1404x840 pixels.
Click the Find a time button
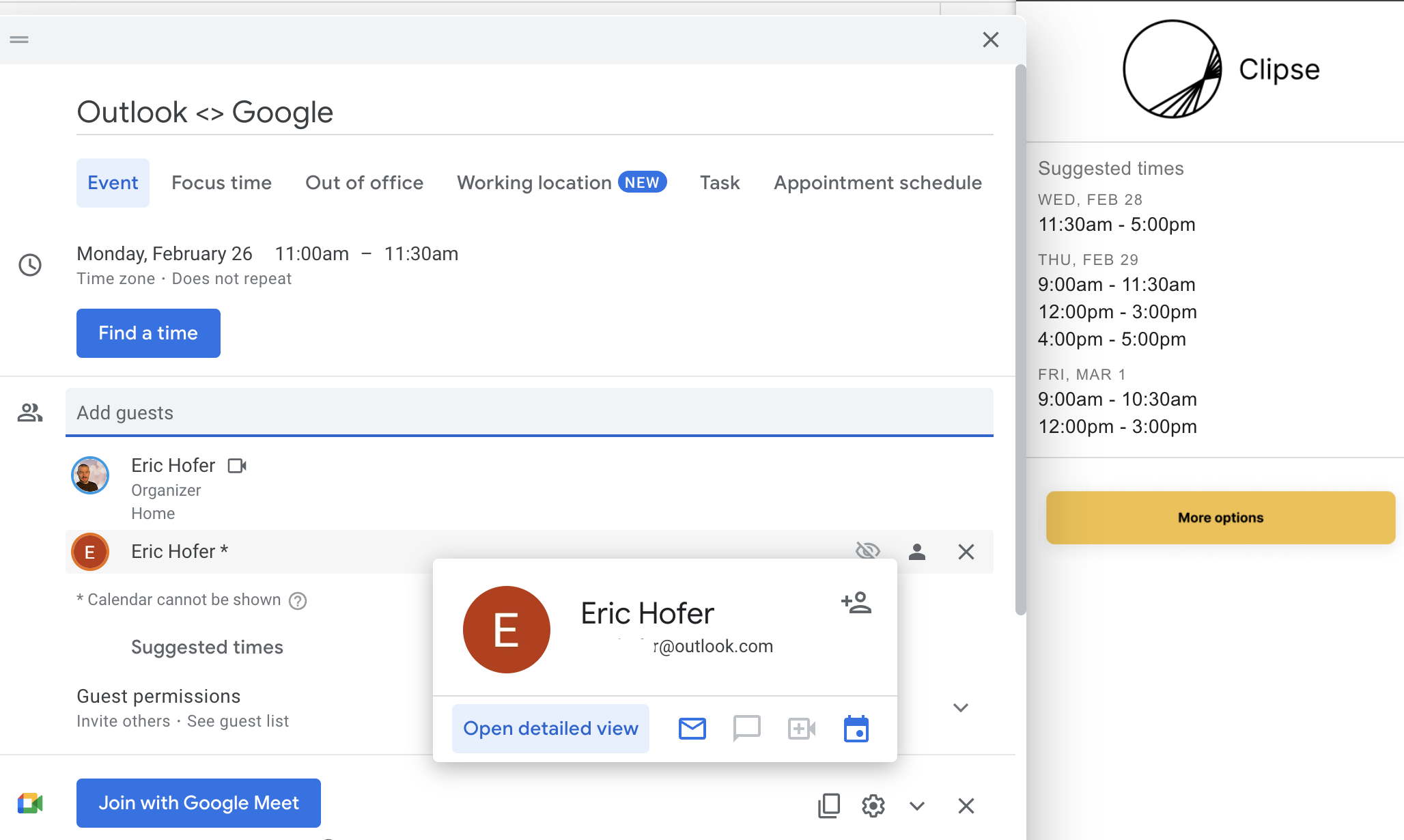click(x=148, y=333)
